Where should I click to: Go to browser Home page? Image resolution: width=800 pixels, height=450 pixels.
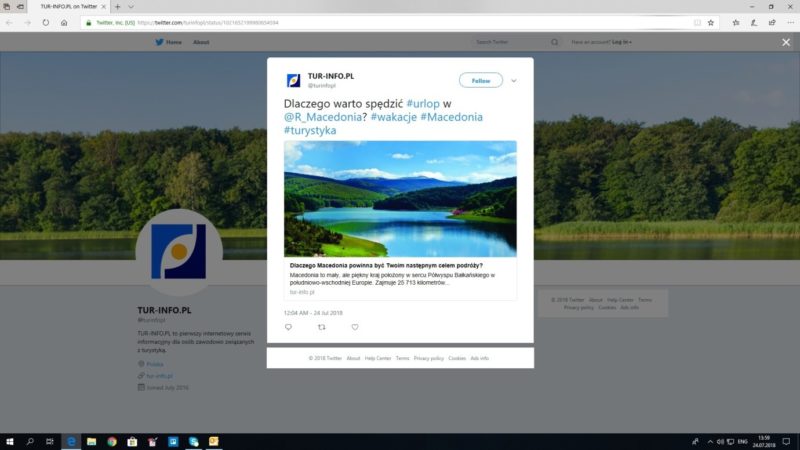click(x=64, y=22)
